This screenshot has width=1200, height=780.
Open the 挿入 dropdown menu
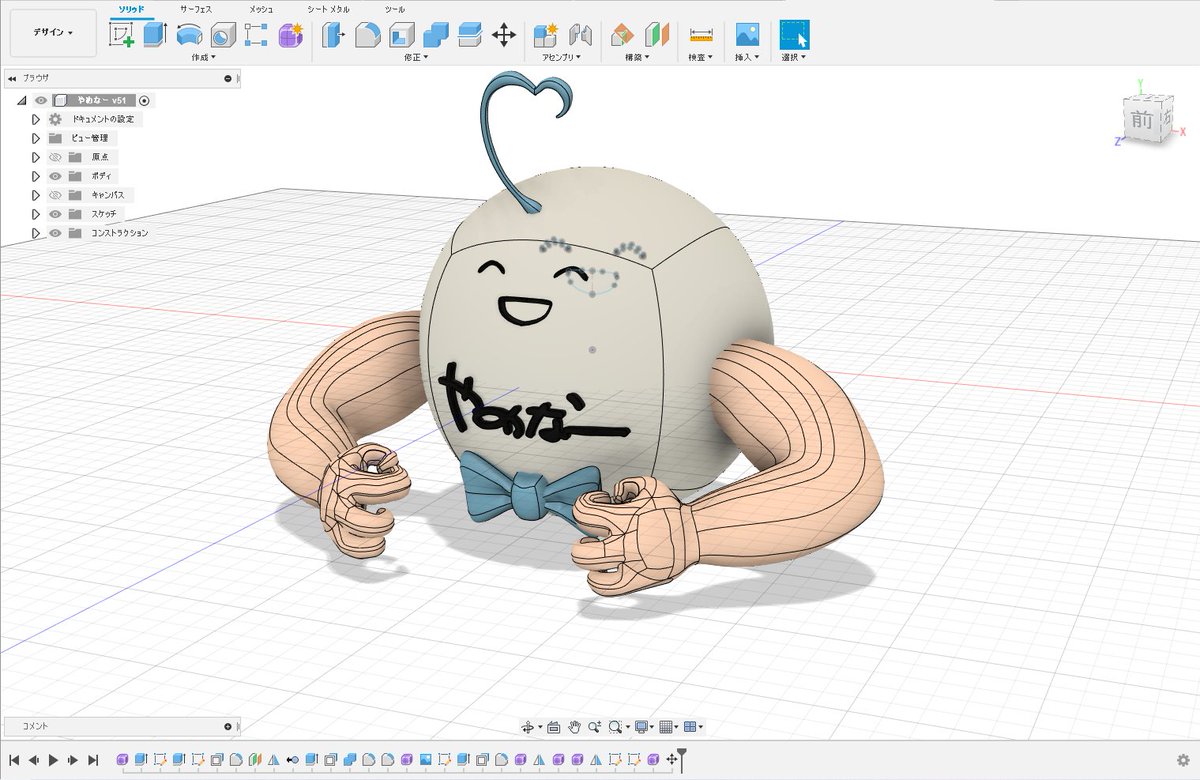[x=747, y=57]
